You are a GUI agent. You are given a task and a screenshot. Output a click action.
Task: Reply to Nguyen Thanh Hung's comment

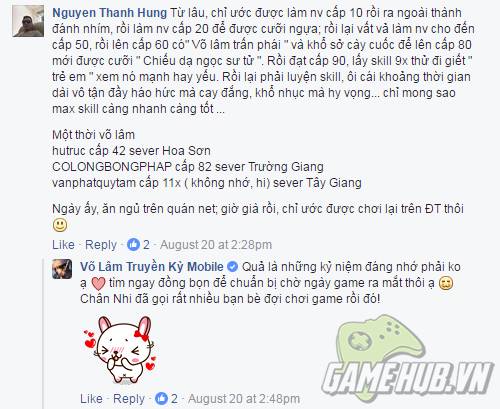click(x=101, y=245)
